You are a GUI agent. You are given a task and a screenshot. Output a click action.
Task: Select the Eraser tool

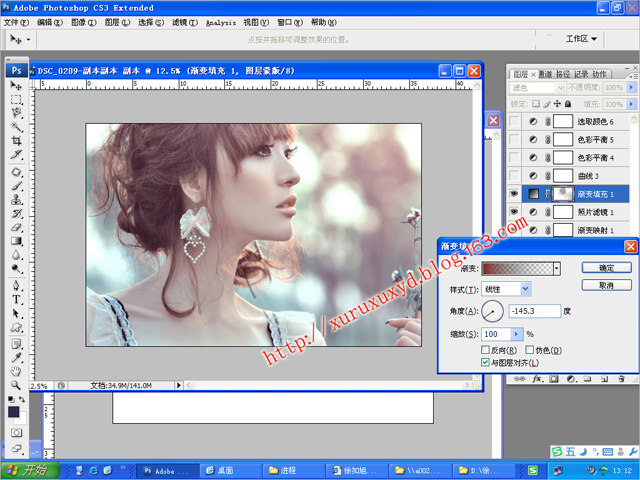point(16,227)
